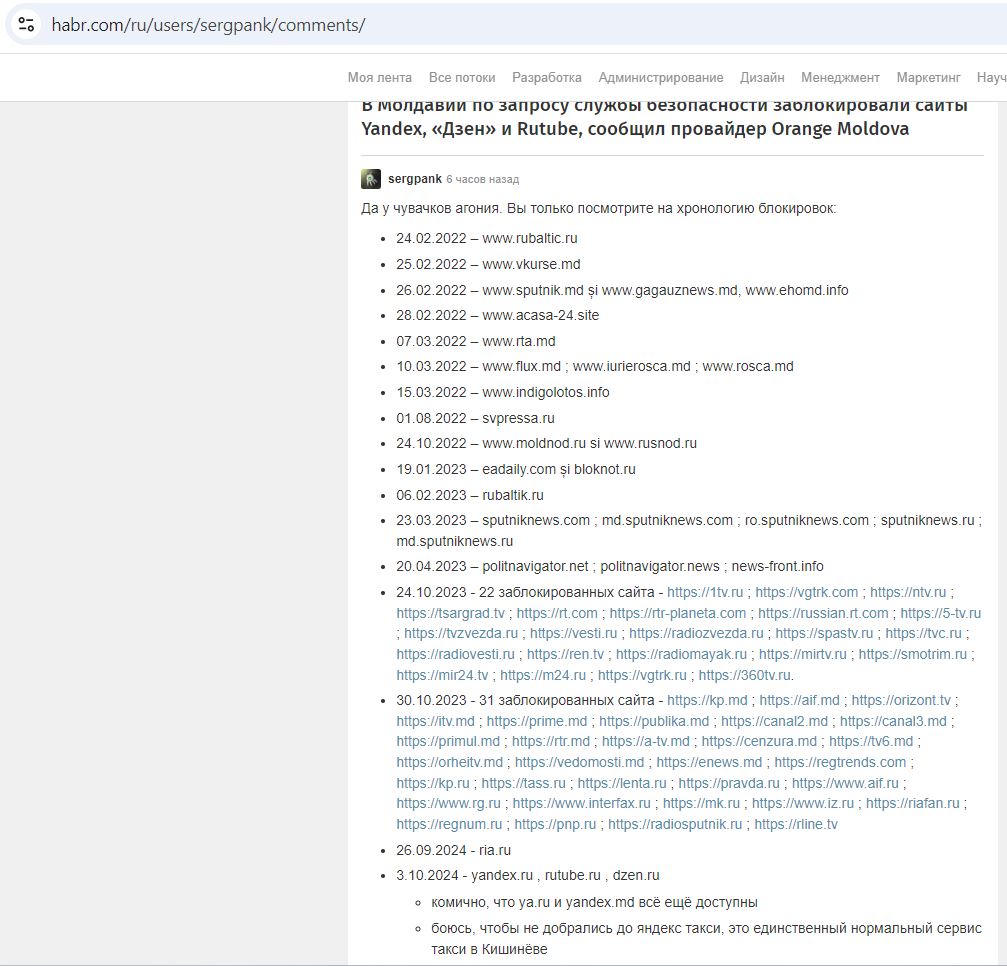Click the https://cenzura.md link
Screen dimensions: 1007x966
(x=758, y=742)
